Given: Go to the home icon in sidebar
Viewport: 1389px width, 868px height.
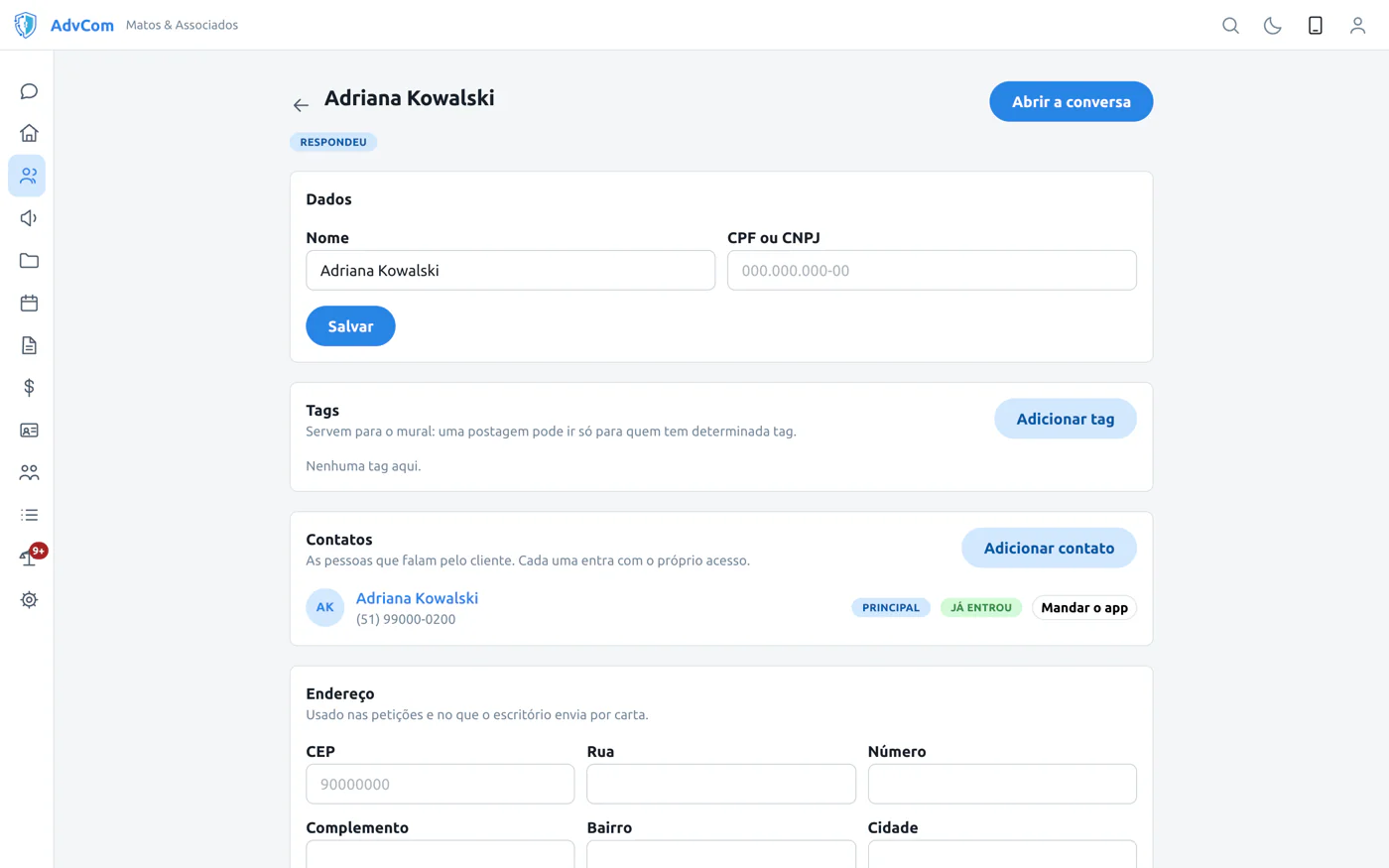Looking at the screenshot, I should (29, 133).
